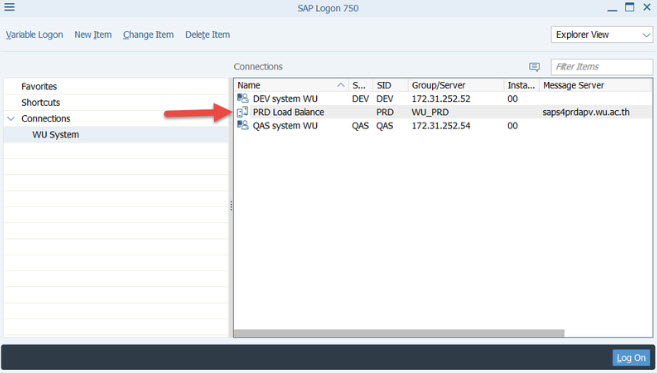
Task: Click instance 00 in the QAS row
Action: (x=512, y=125)
